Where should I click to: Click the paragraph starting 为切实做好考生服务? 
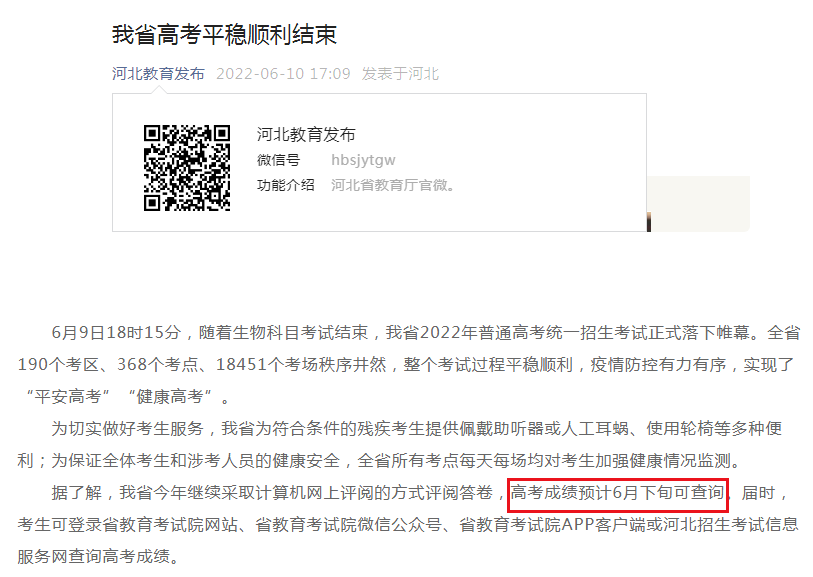(x=400, y=429)
